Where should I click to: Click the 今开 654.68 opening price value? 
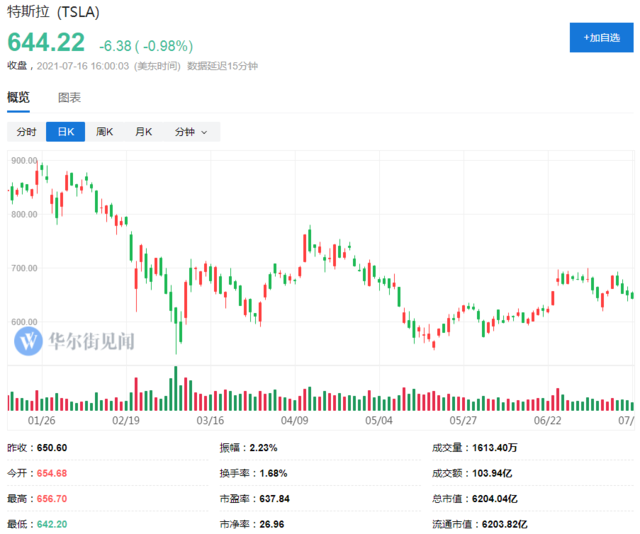(x=52, y=474)
